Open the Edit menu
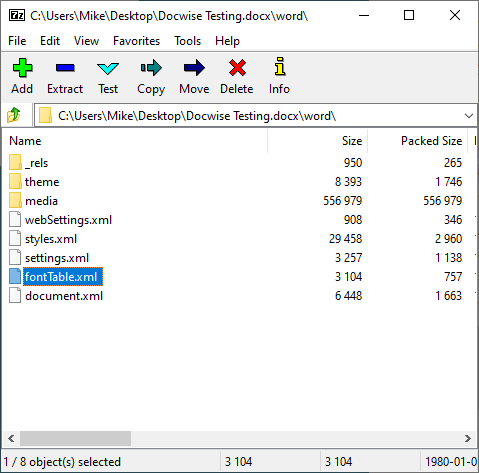This screenshot has height=473, width=479. click(50, 41)
